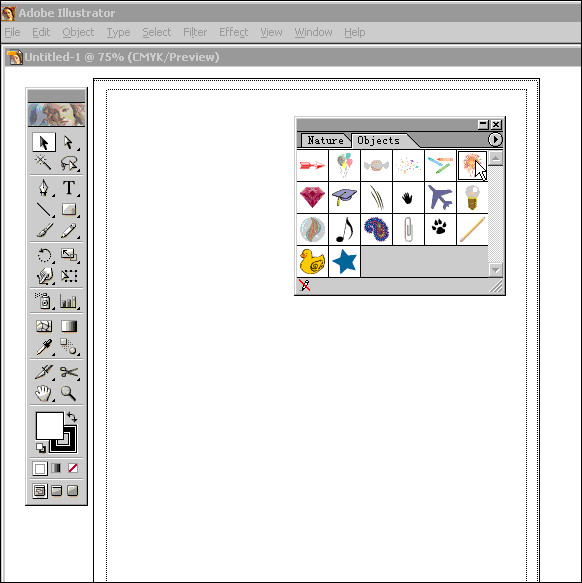Pick the Paintbrush tool
This screenshot has height=583, width=582.
44,230
